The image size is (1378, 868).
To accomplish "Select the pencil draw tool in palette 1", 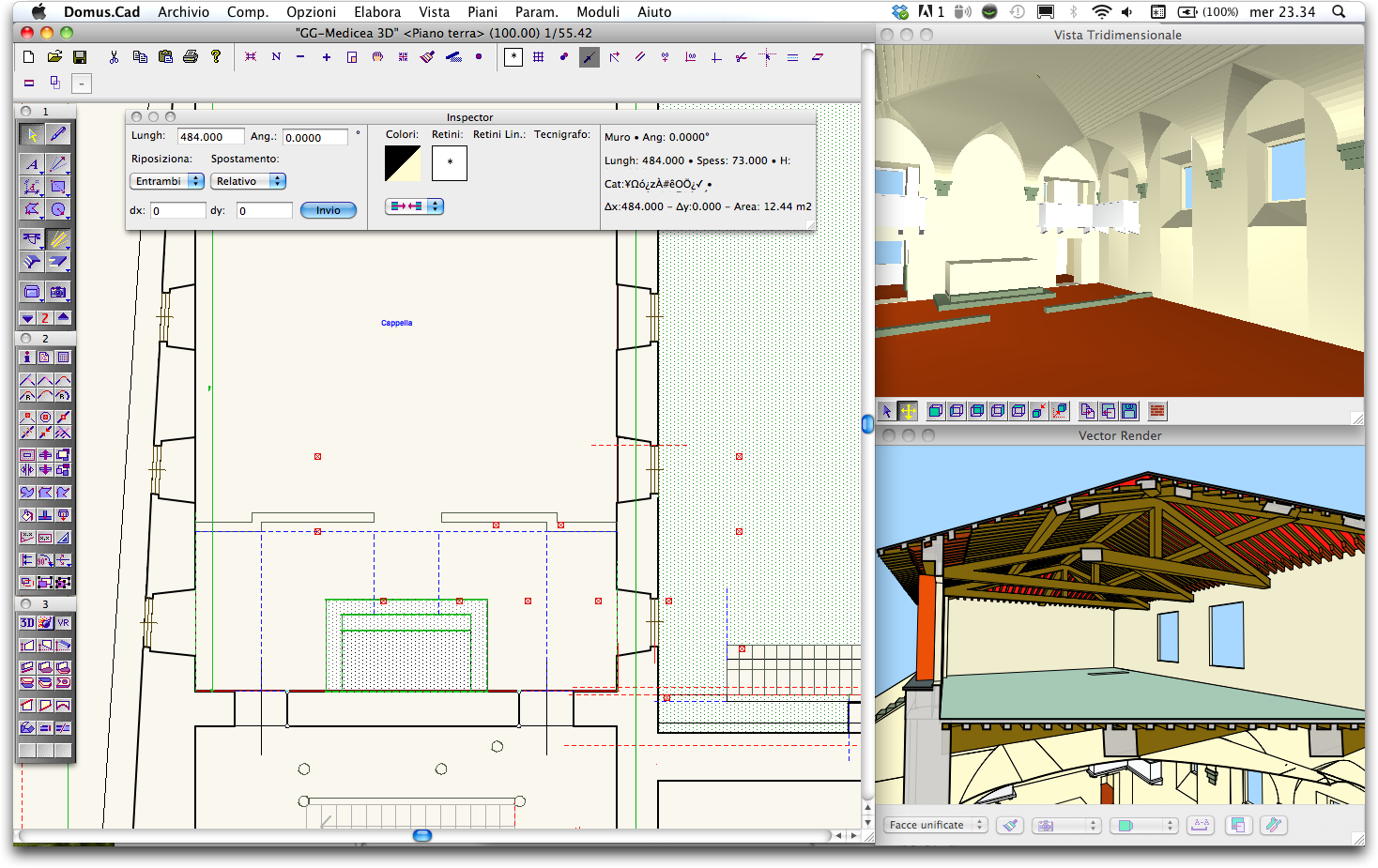I will pos(58,135).
